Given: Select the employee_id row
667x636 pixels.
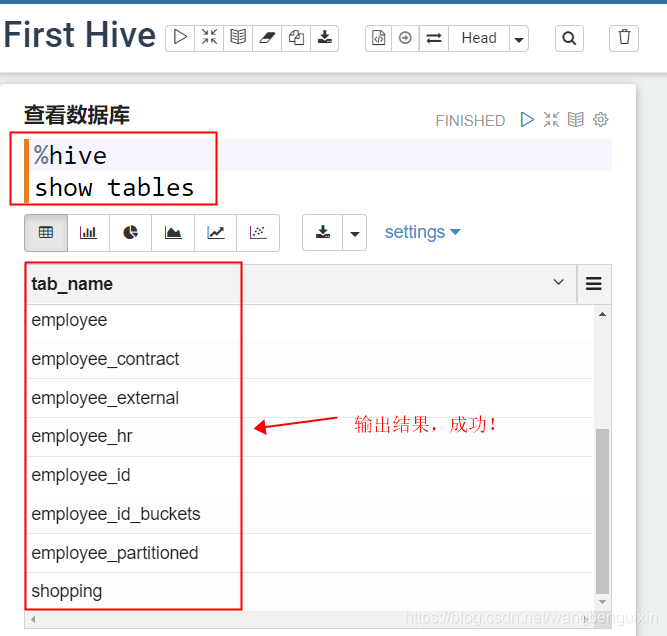Looking at the screenshot, I should coord(310,476).
